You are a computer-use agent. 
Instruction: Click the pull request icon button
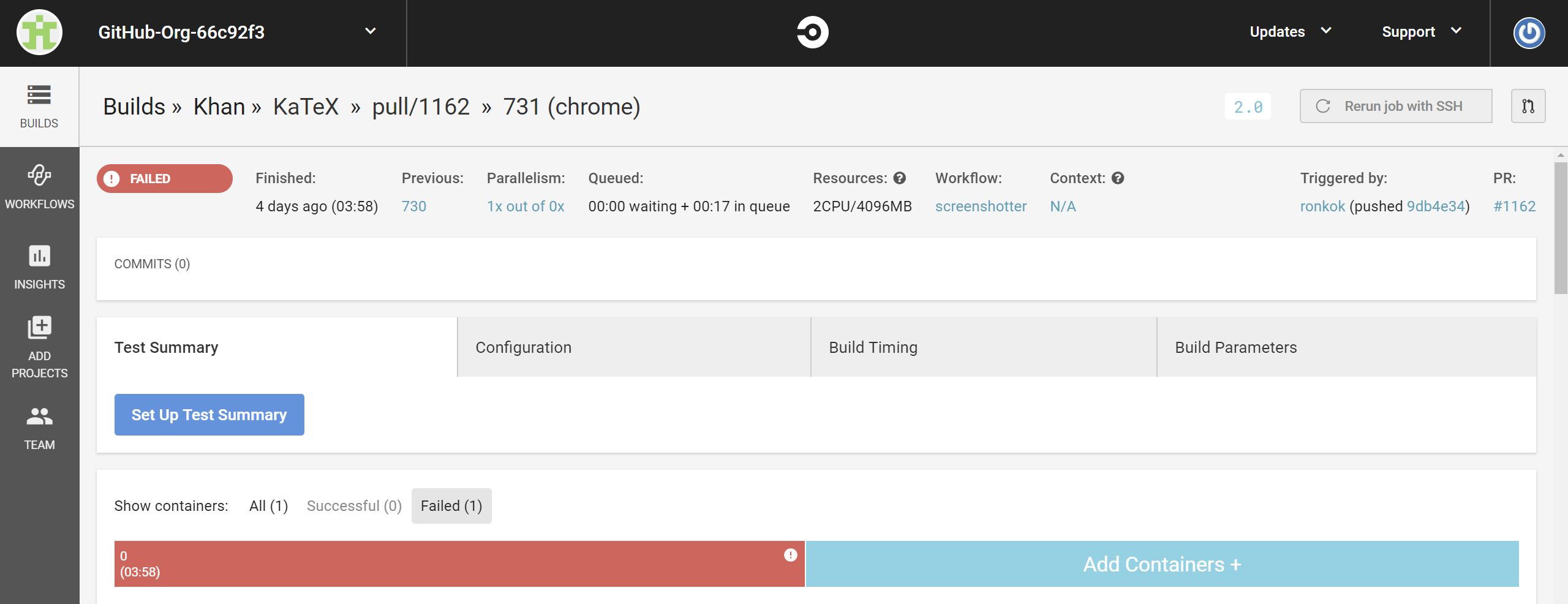[1528, 106]
